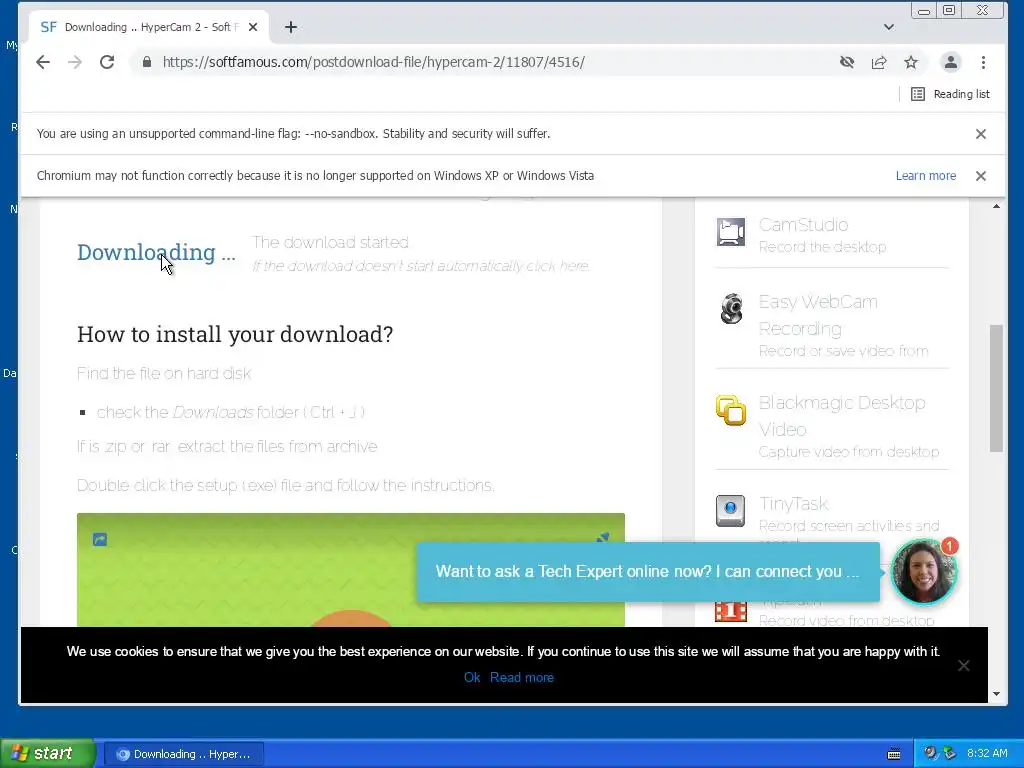Click the 8:32 AM taskbar clock
Viewport: 1024px width, 768px height.
coord(987,754)
